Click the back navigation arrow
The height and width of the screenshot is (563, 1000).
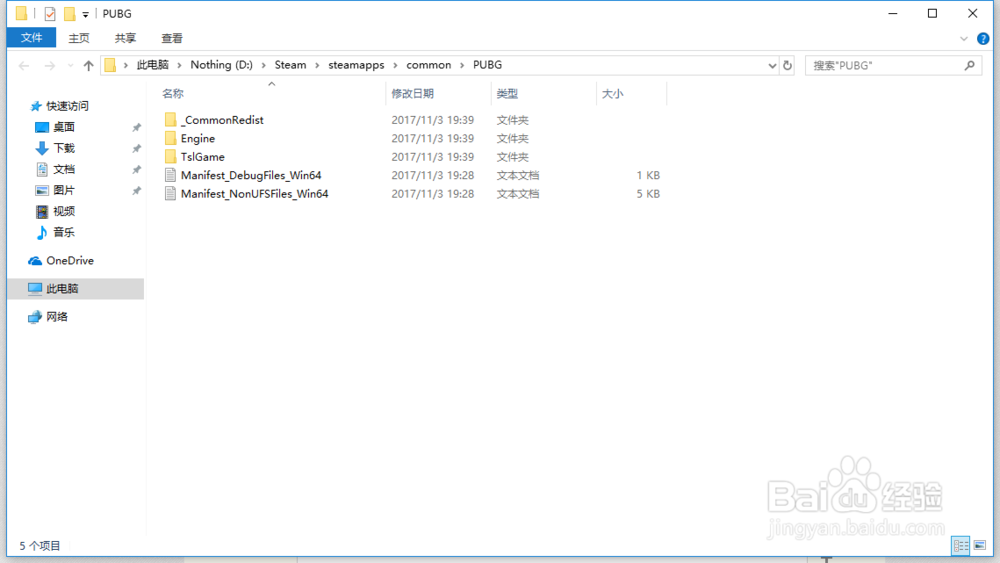click(24, 65)
